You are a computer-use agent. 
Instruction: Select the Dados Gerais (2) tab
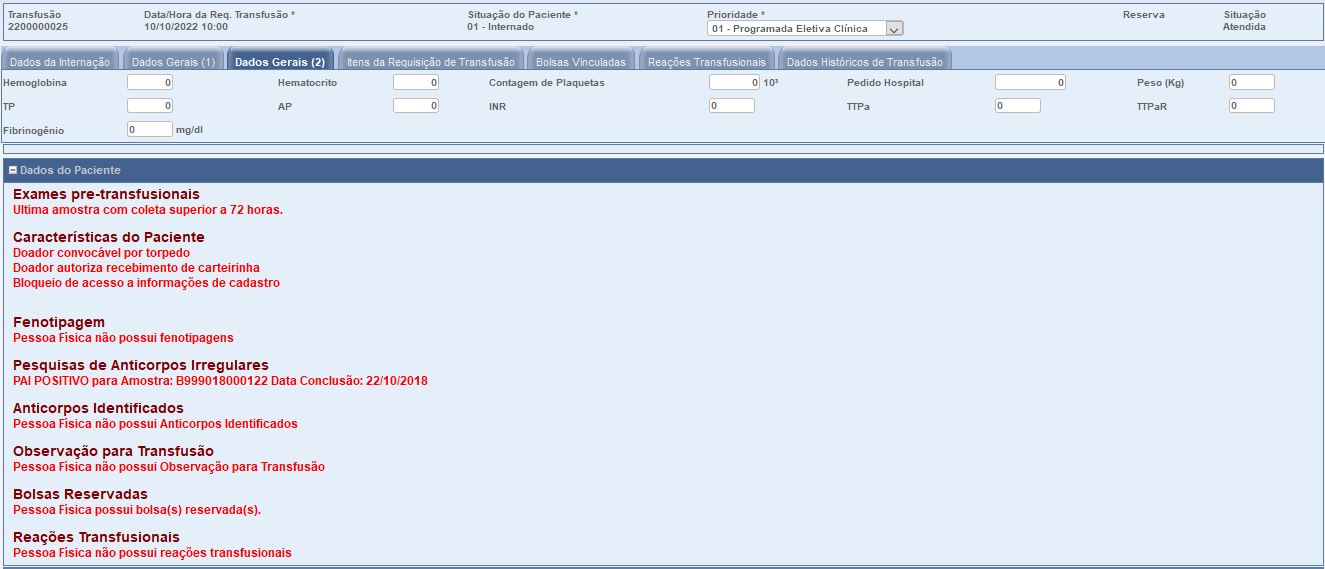[x=279, y=62]
